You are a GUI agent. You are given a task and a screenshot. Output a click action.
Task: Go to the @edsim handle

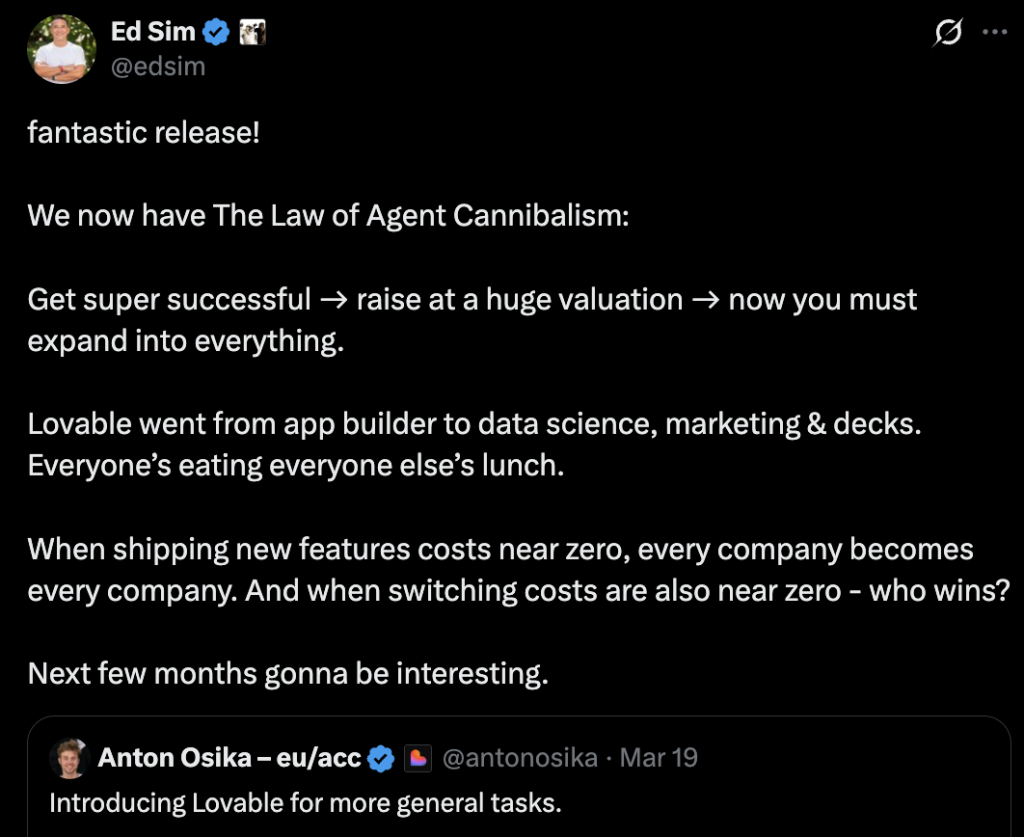coord(157,65)
